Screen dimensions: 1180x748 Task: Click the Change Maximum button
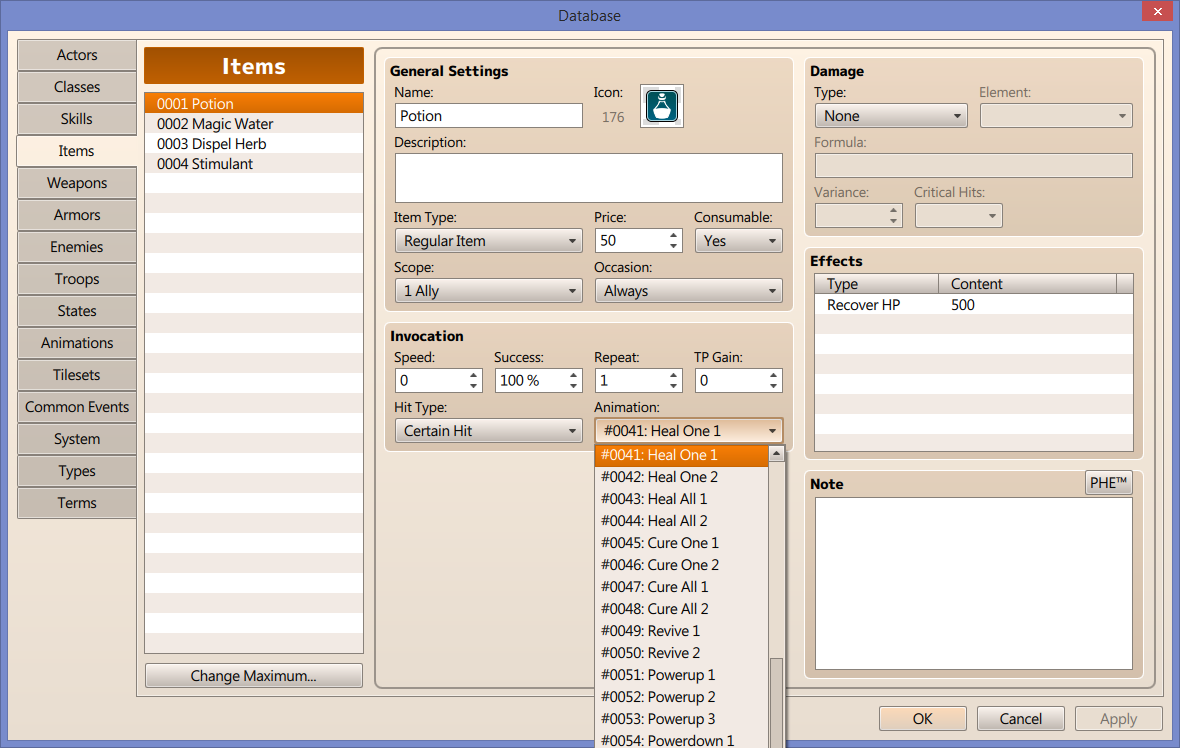tap(254, 676)
